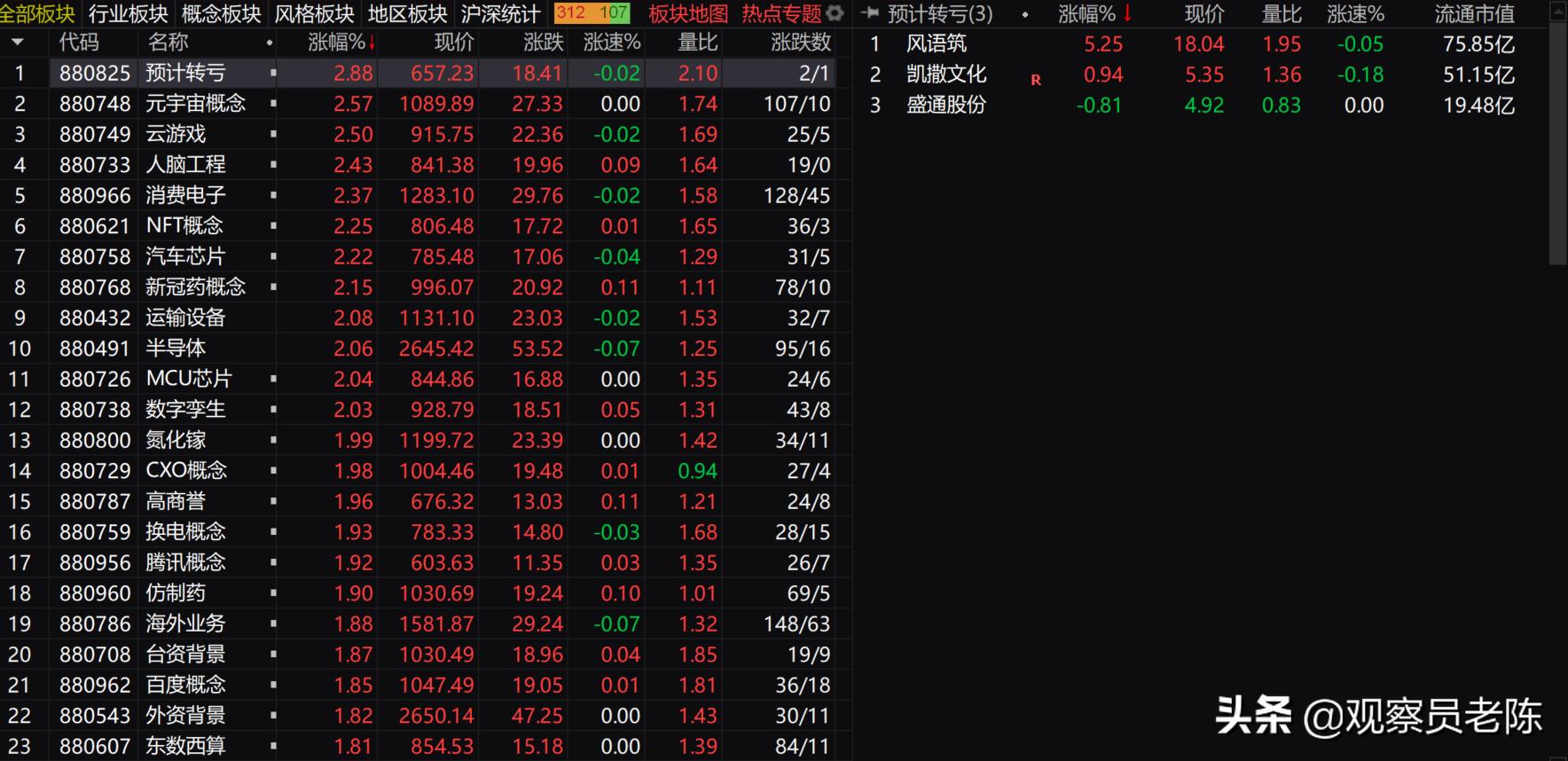Click the pin icon beside 预计转亏(3)

point(870,13)
